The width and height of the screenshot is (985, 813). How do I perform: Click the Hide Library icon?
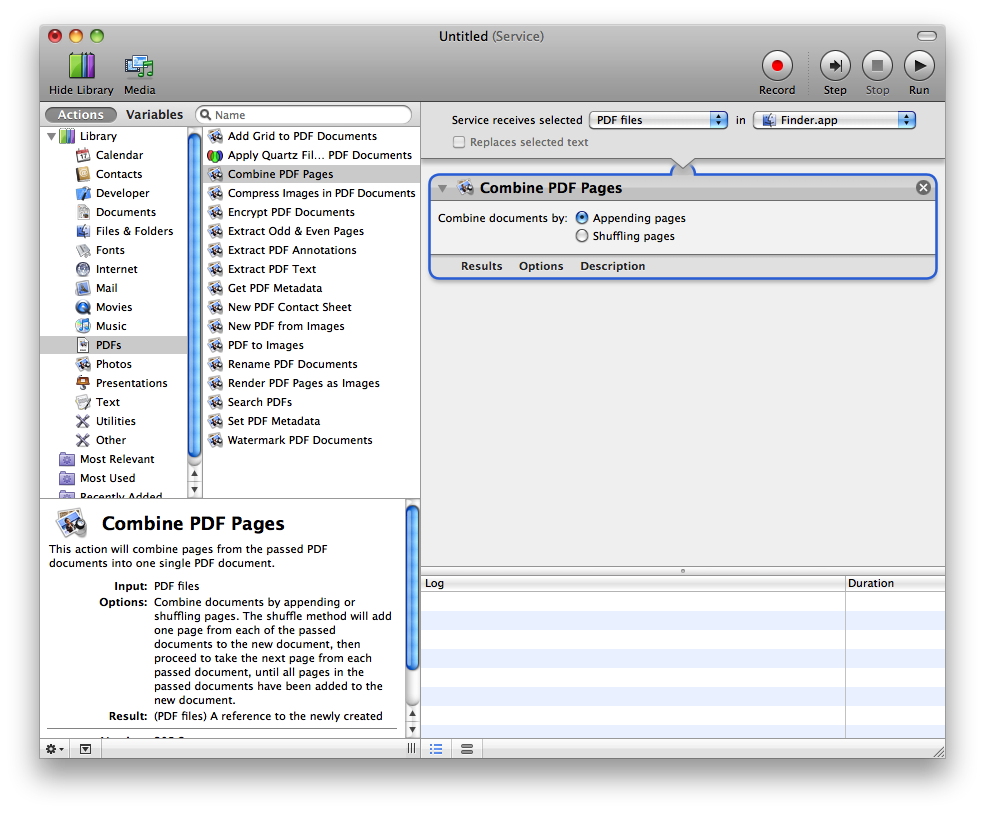coord(81,67)
